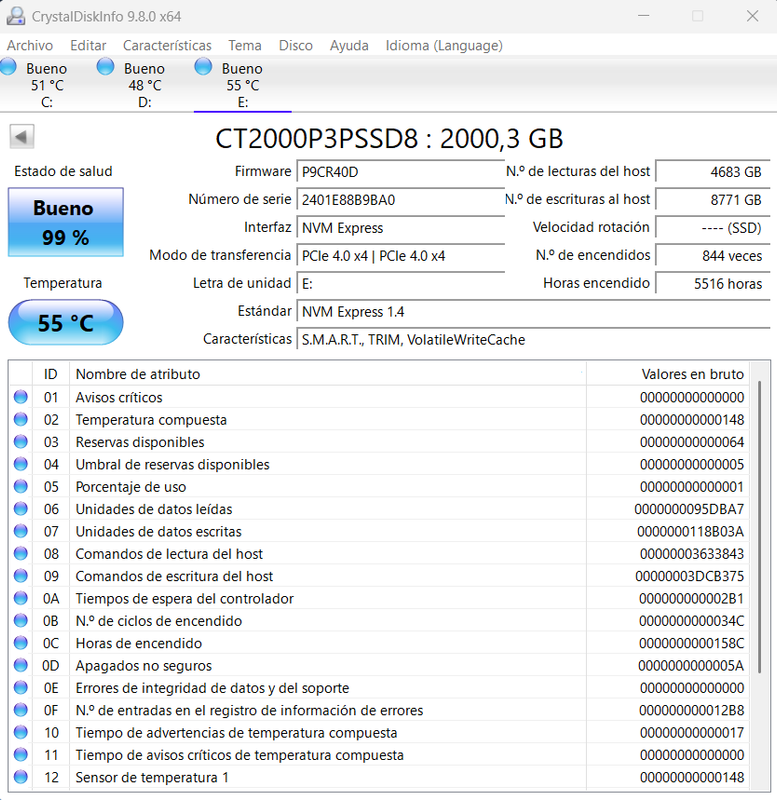This screenshot has height=800, width=777.
Task: Click the rotation speed value ---- (SSD)
Action: point(713,228)
